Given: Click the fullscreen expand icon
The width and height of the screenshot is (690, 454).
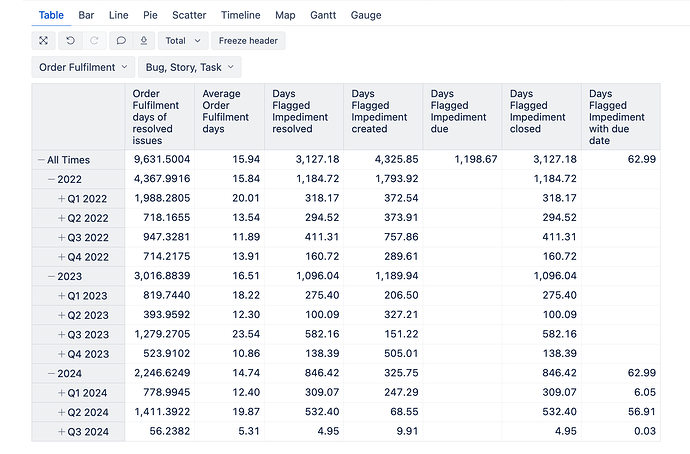Looking at the screenshot, I should click(x=43, y=41).
